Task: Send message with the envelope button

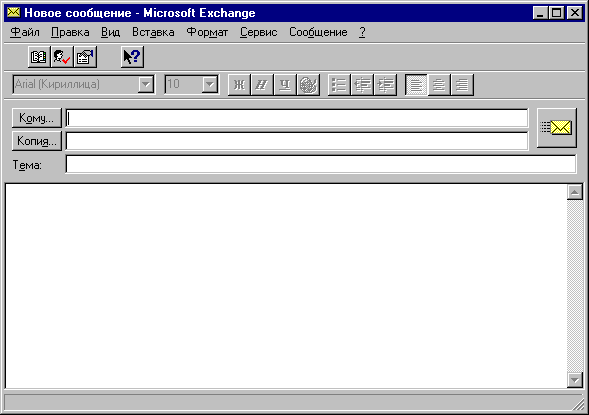Action: tap(557, 128)
